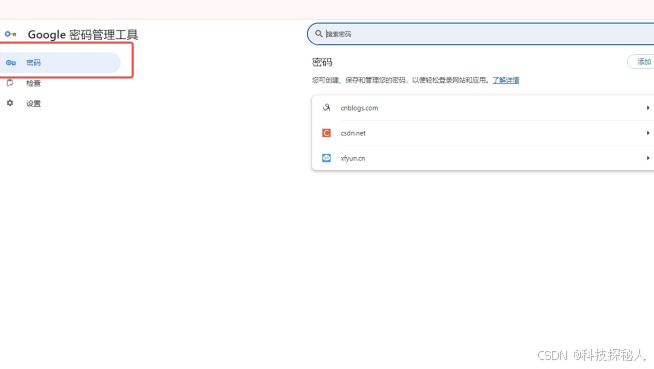The width and height of the screenshot is (654, 369).
Task: Select the xfyun.cn text
Action: [x=352, y=158]
